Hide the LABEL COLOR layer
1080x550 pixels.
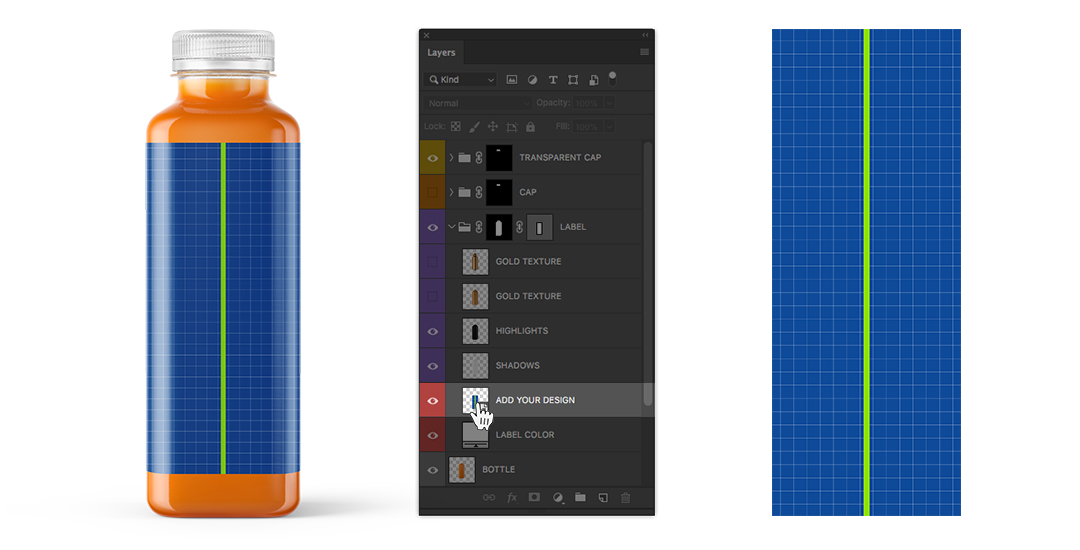[433, 436]
